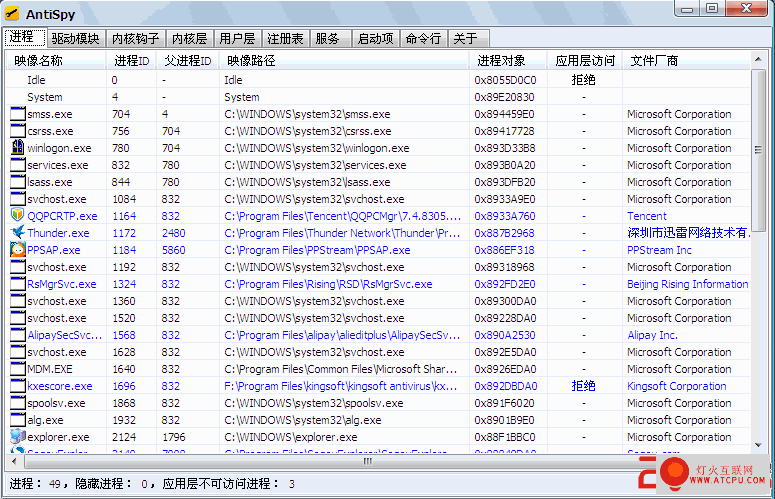Click the PPSAP.exe process icon
This screenshot has width=775, height=499.
click(18, 250)
